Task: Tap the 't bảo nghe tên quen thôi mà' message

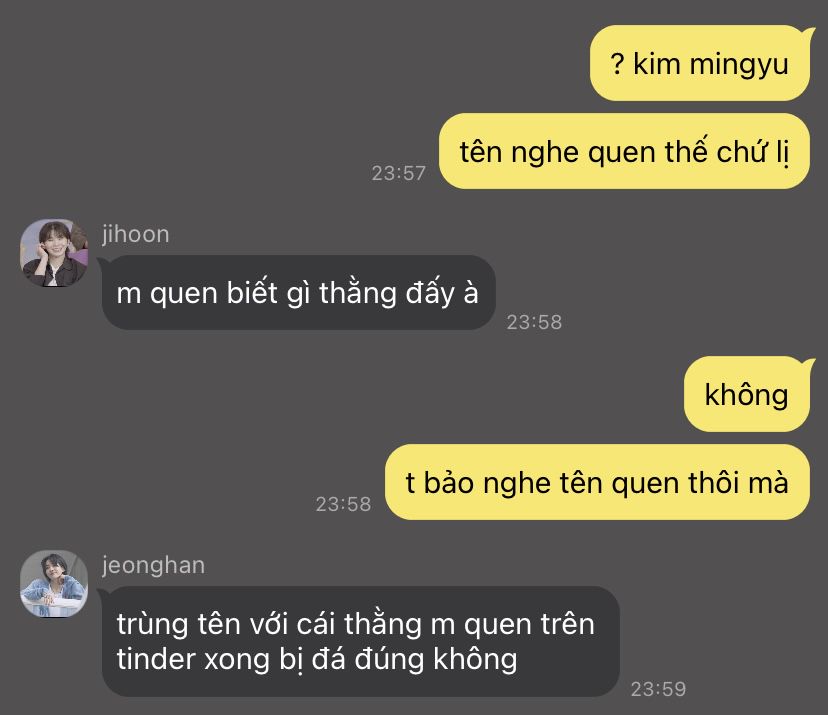Action: 597,482
